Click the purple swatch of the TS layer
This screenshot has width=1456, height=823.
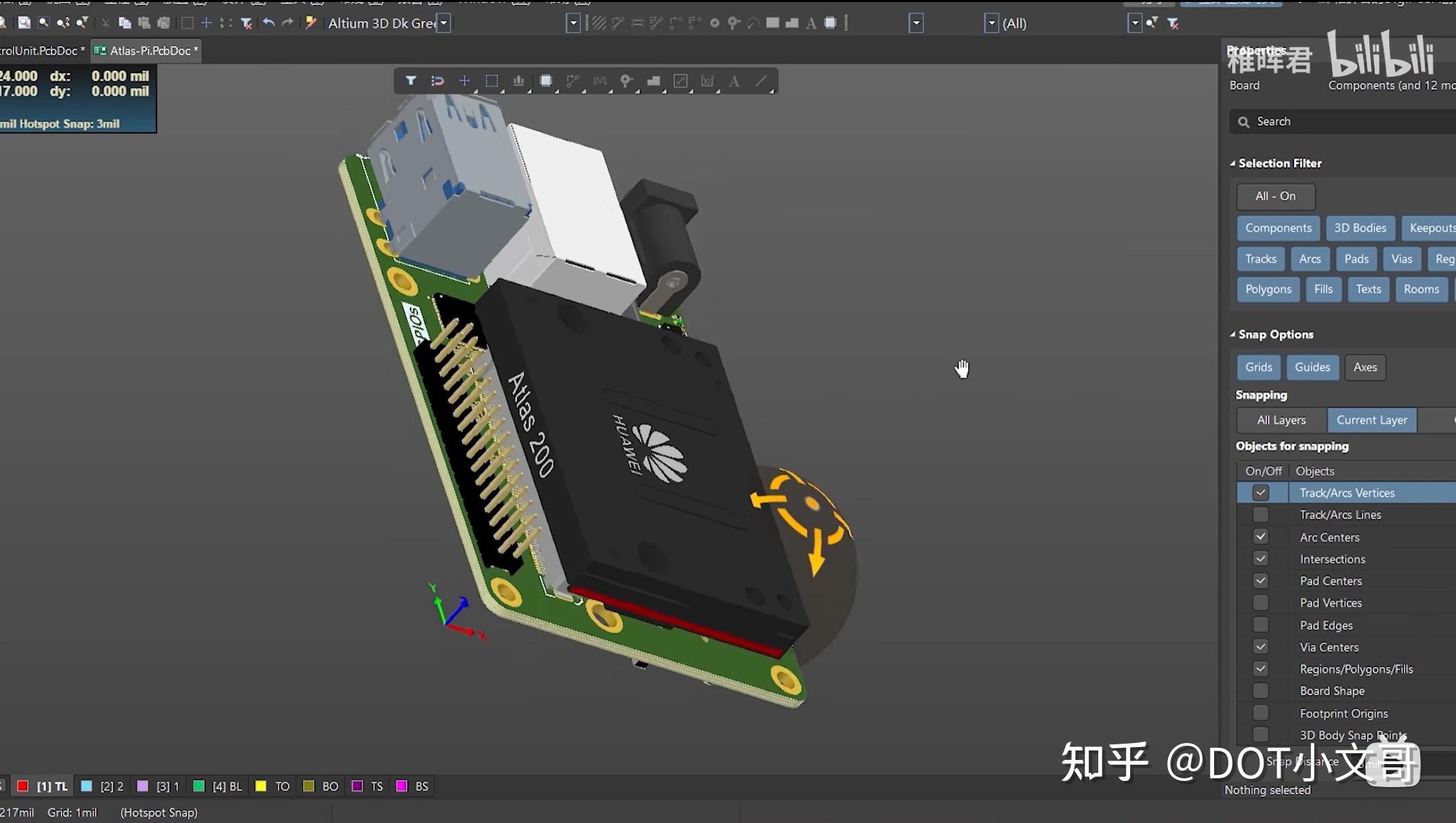coord(357,786)
